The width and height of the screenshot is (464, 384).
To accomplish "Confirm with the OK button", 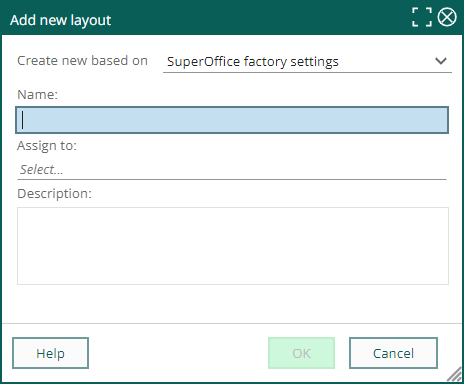I will point(301,353).
